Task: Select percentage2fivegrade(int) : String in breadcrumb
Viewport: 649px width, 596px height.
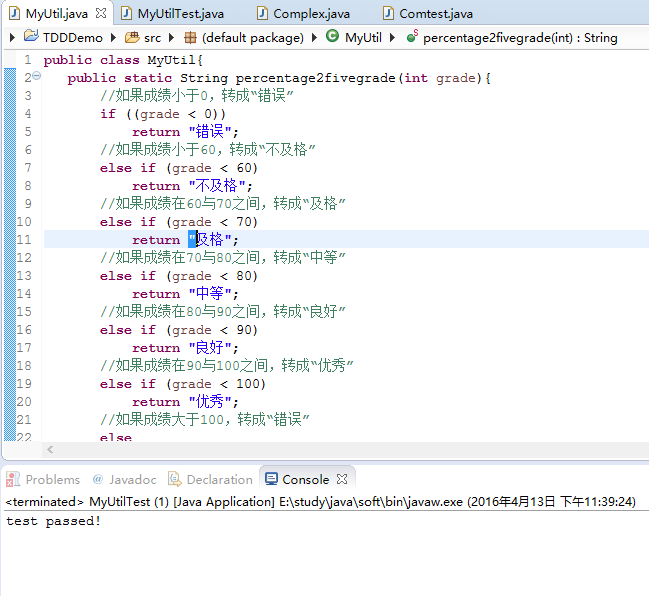Action: pos(520,38)
